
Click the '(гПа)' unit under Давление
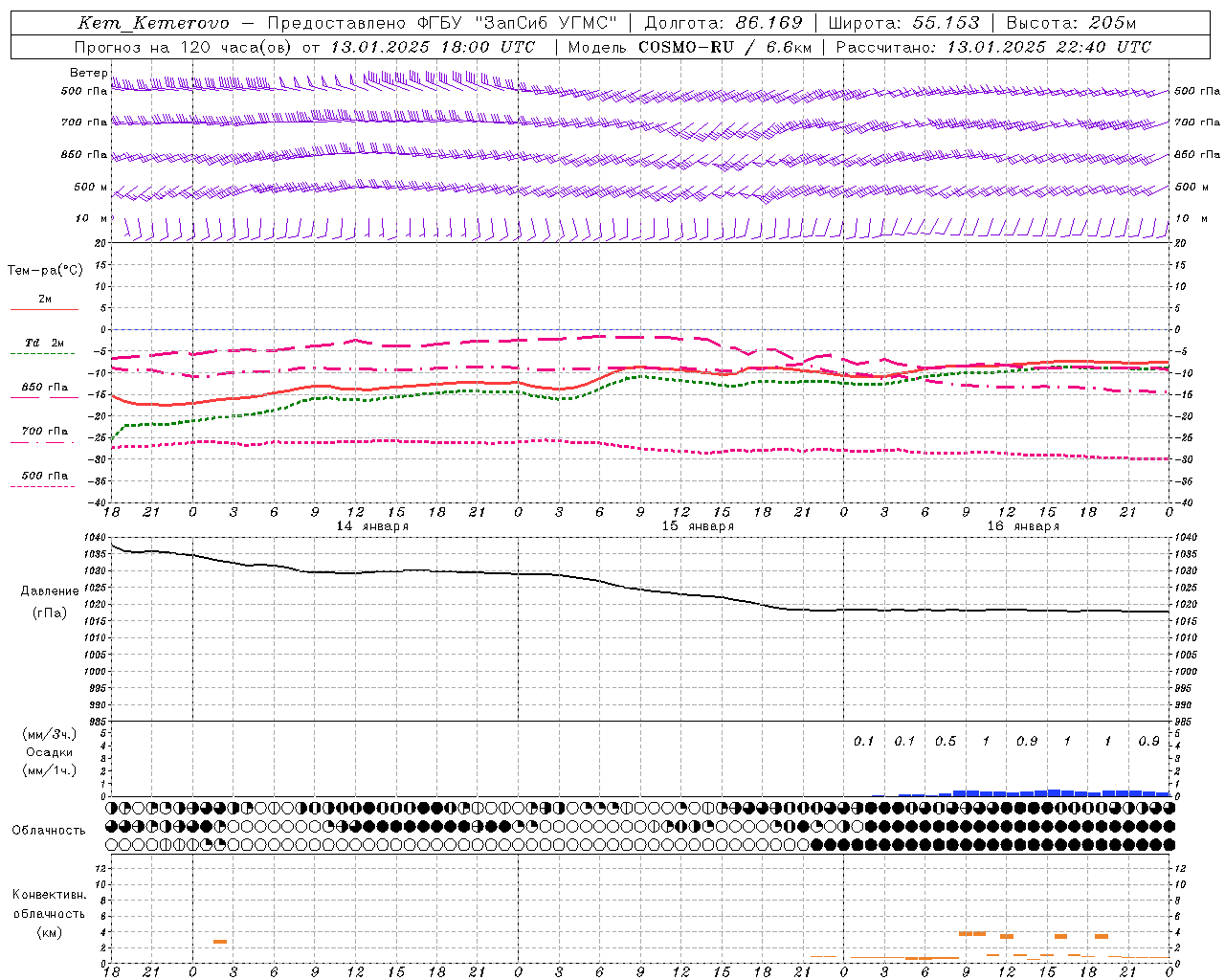point(50,613)
